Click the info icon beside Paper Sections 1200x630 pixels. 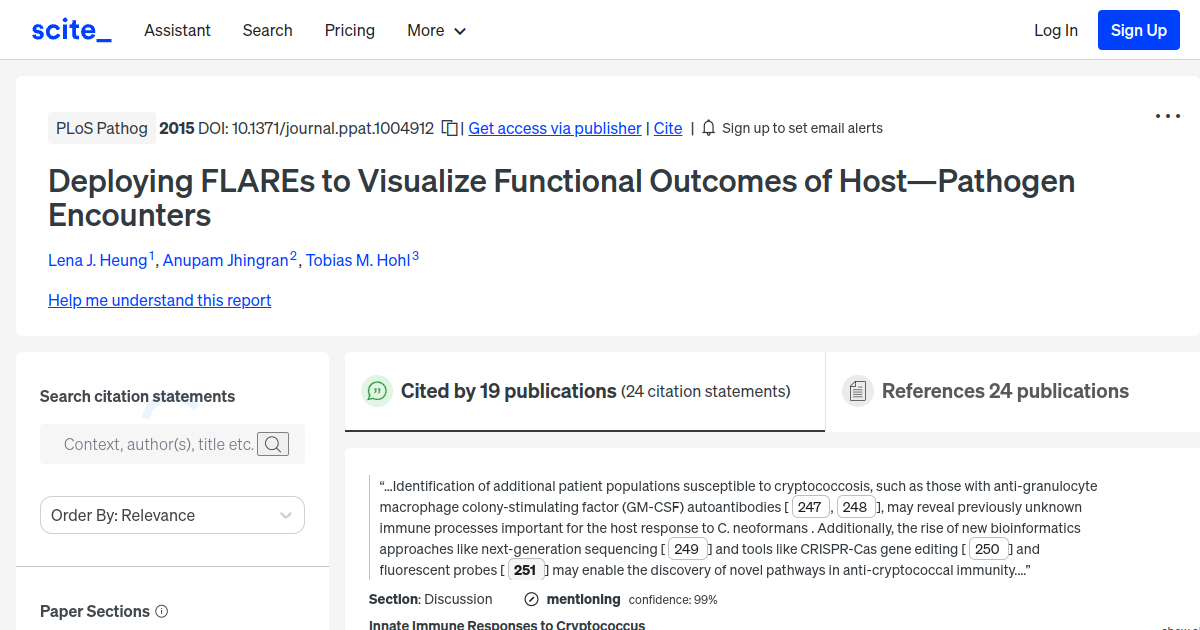click(x=162, y=611)
